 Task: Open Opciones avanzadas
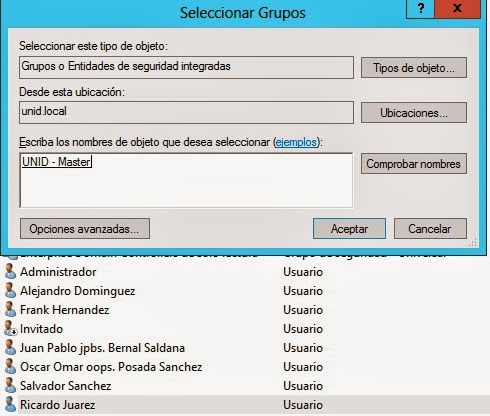[85, 229]
